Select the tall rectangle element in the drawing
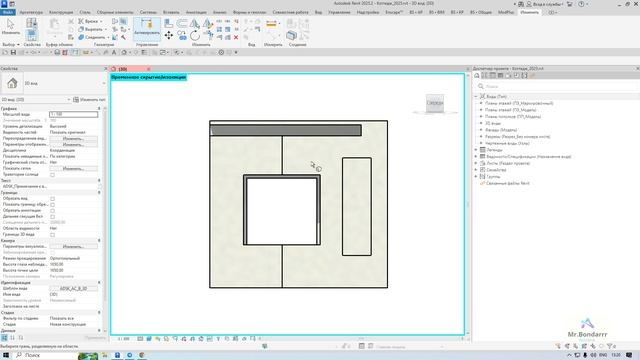 [x=357, y=207]
